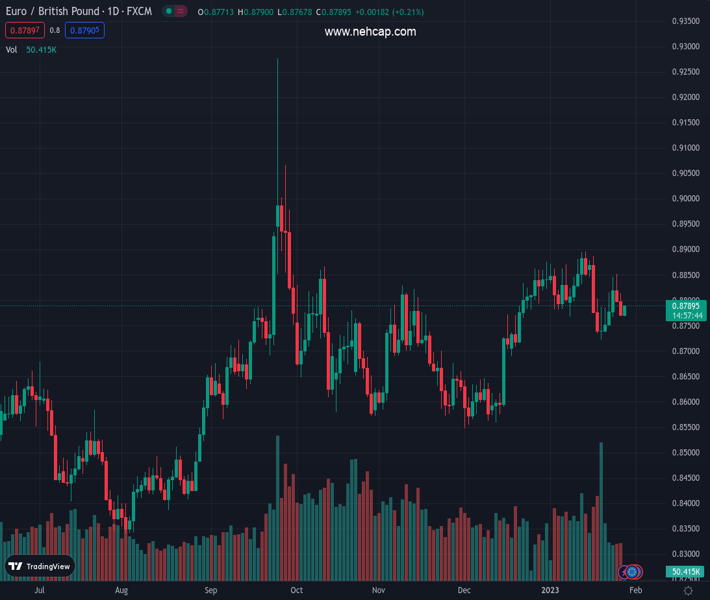Viewport: 710px width, 600px height.
Task: Click the spread value 0.8
Action: (x=55, y=30)
